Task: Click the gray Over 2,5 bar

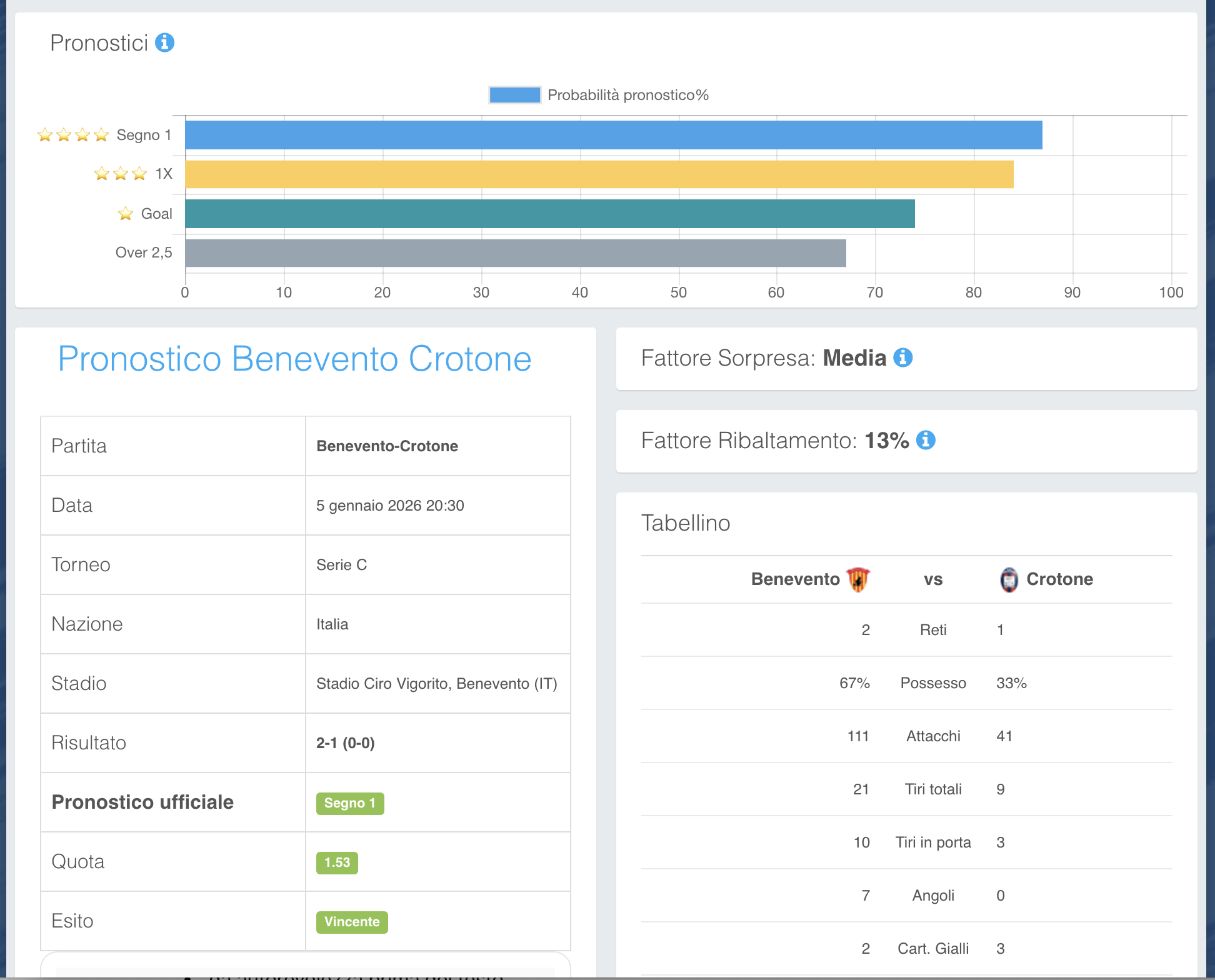Action: (x=516, y=253)
